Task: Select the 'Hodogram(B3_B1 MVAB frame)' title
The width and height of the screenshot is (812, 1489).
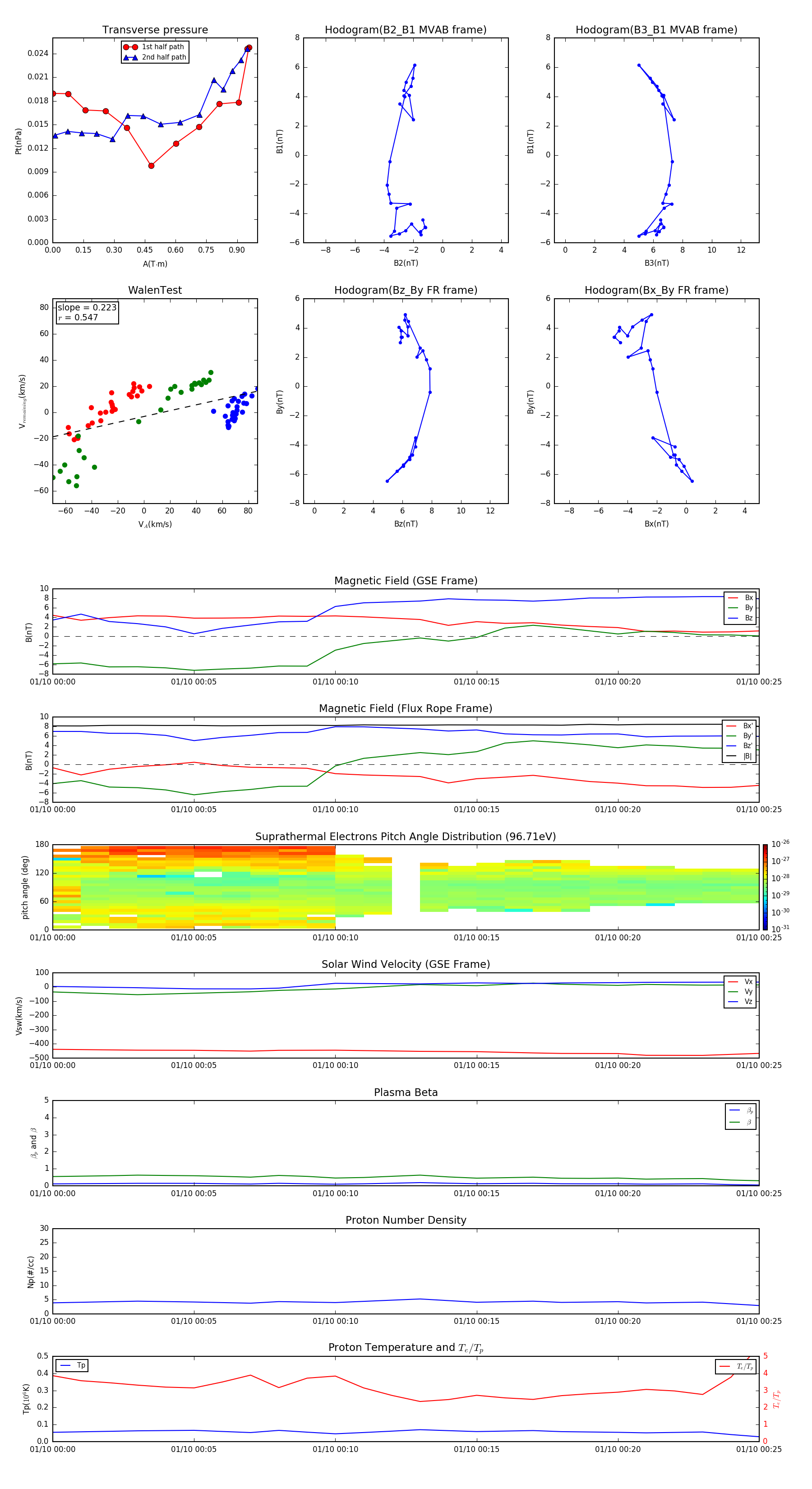Action: click(x=656, y=30)
